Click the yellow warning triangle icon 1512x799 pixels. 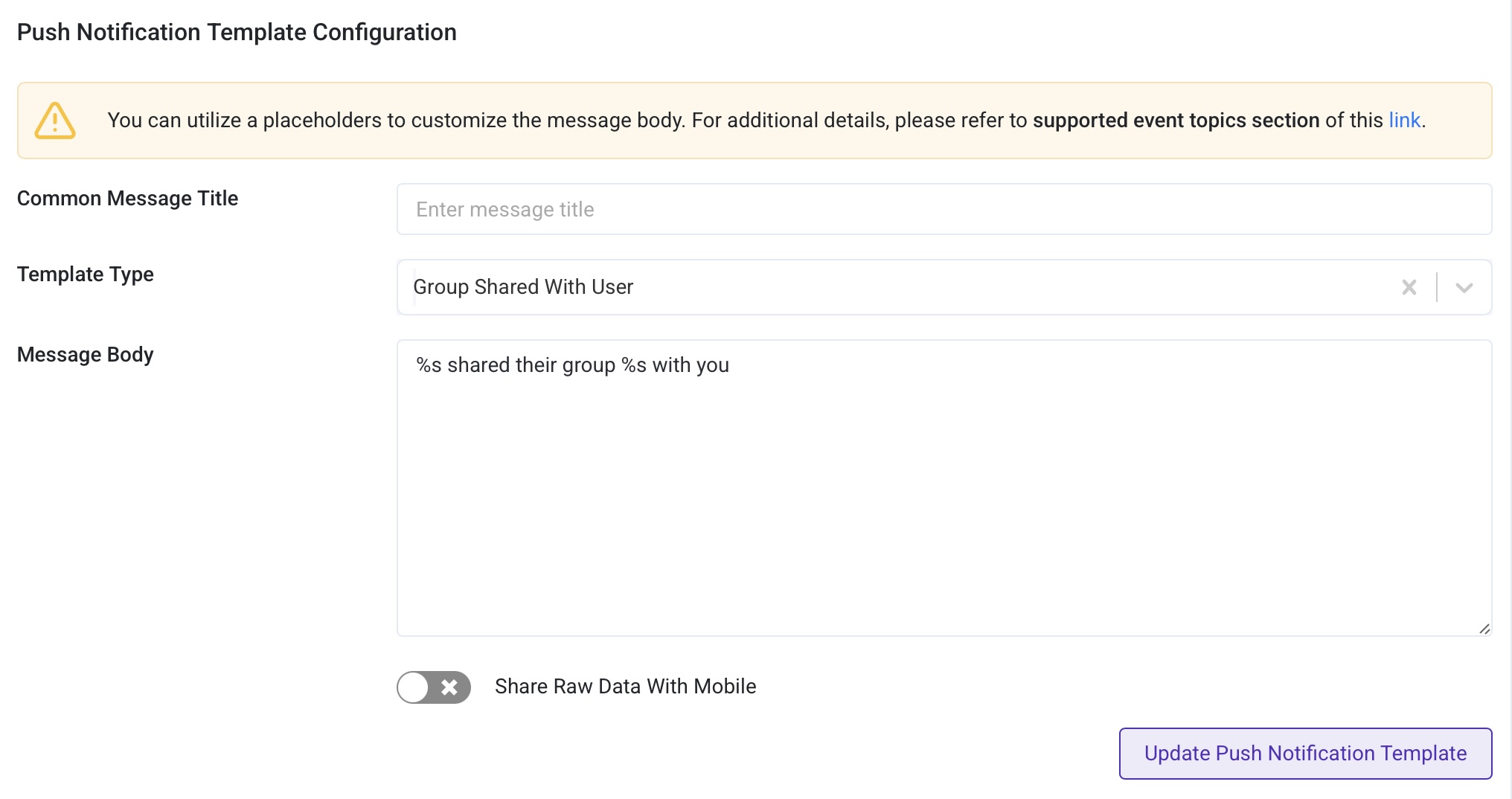click(55, 121)
